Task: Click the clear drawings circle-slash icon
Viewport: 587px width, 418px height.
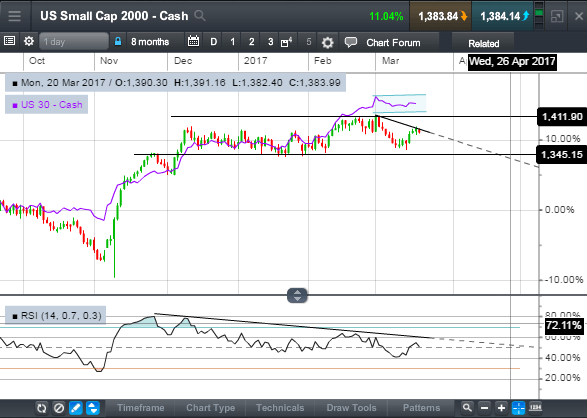Action: click(58, 408)
